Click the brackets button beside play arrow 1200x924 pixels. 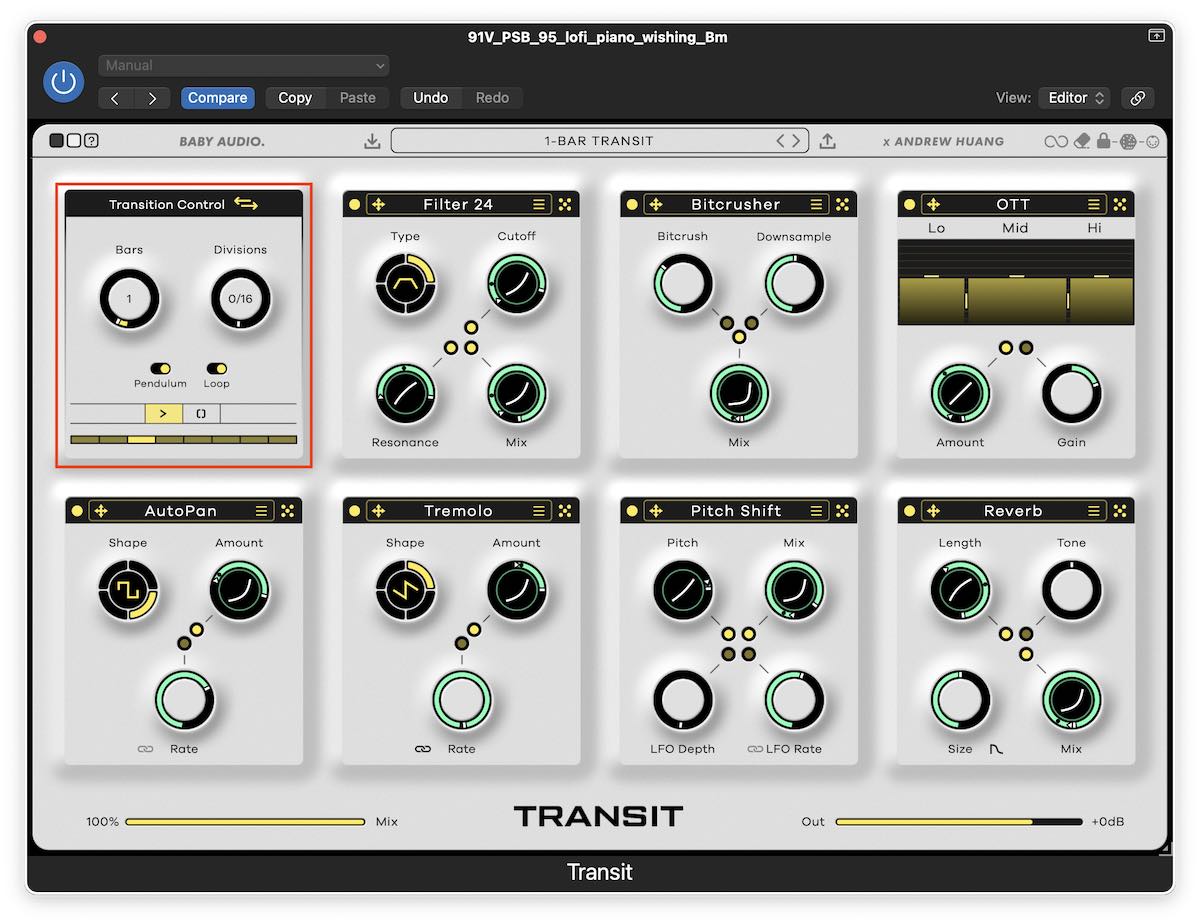[201, 413]
